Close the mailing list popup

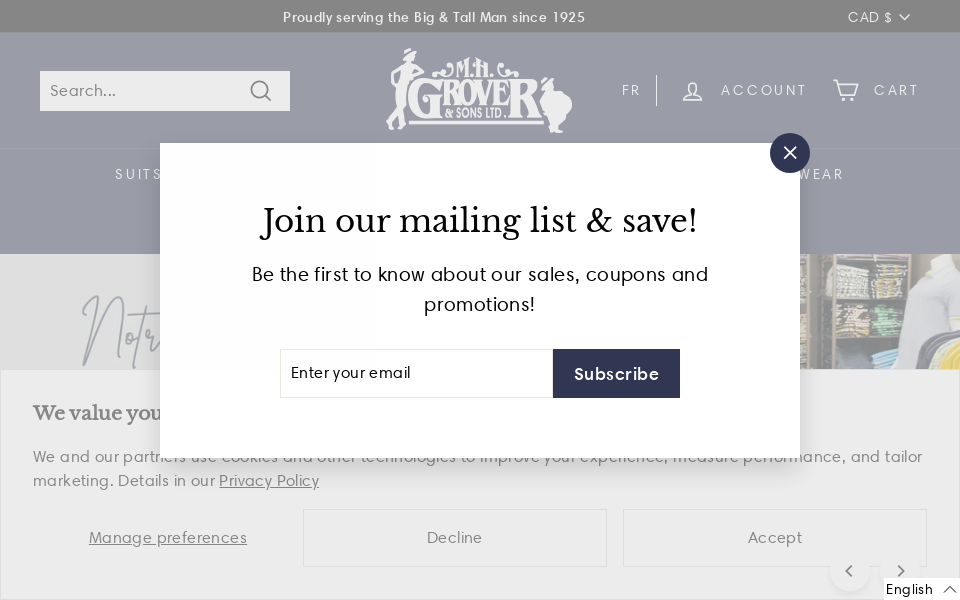tap(790, 153)
